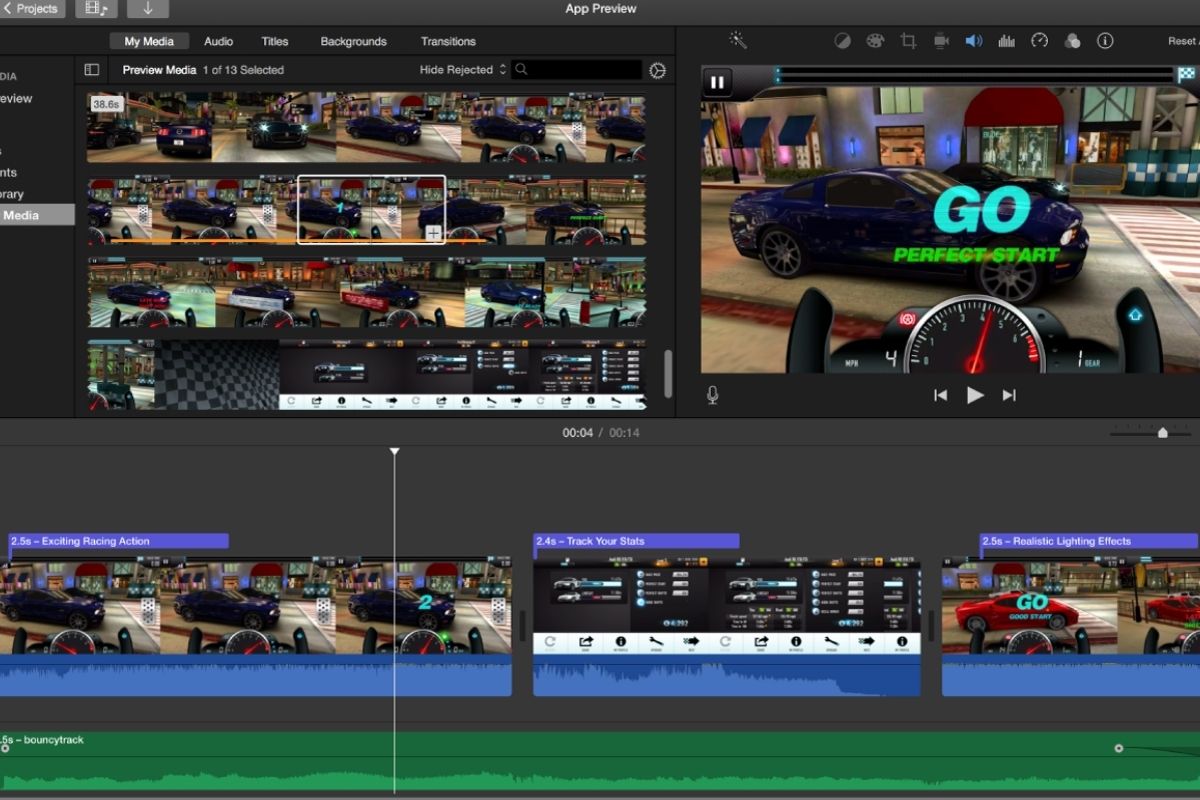Viewport: 1200px width, 800px height.
Task: Click the timeline zoom slider handle
Action: click(x=1162, y=433)
